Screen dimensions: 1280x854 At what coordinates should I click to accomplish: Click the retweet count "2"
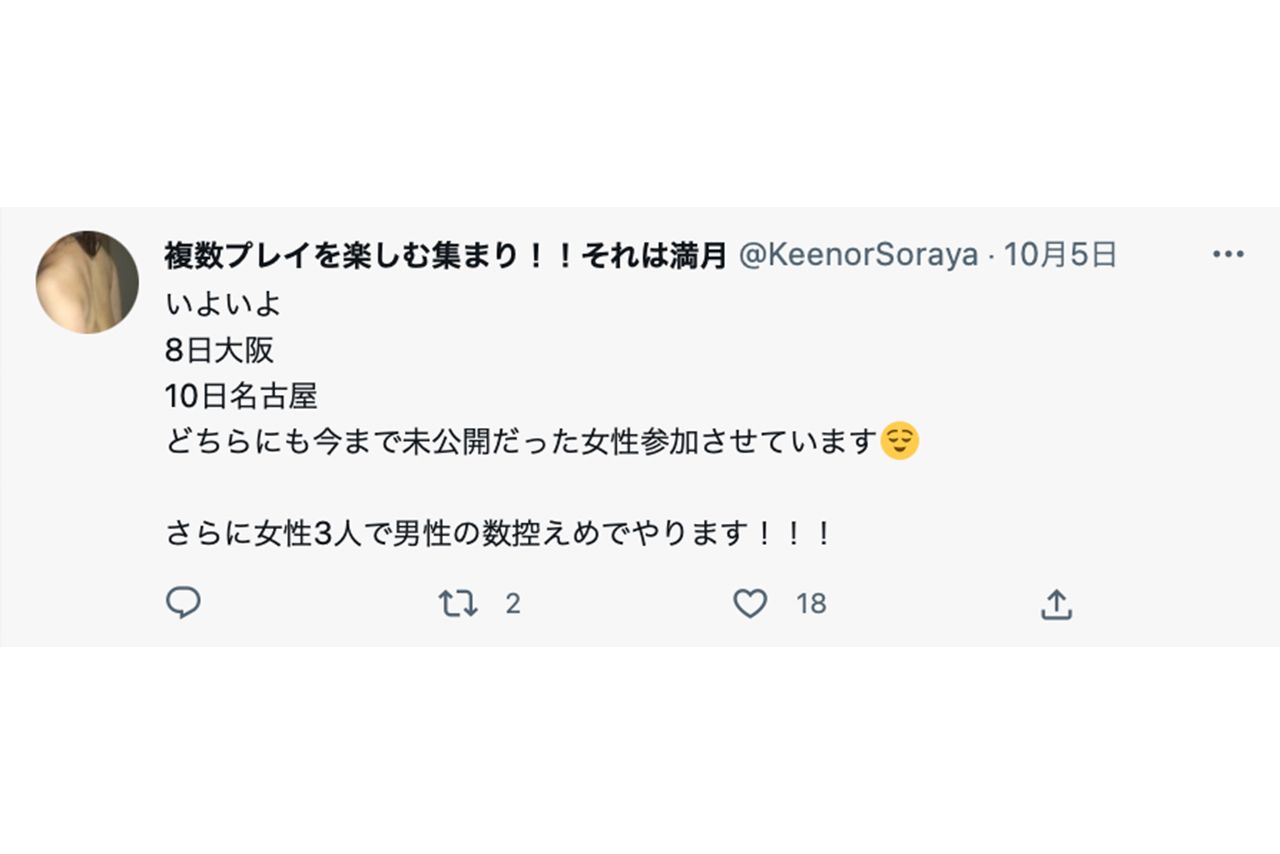point(511,603)
